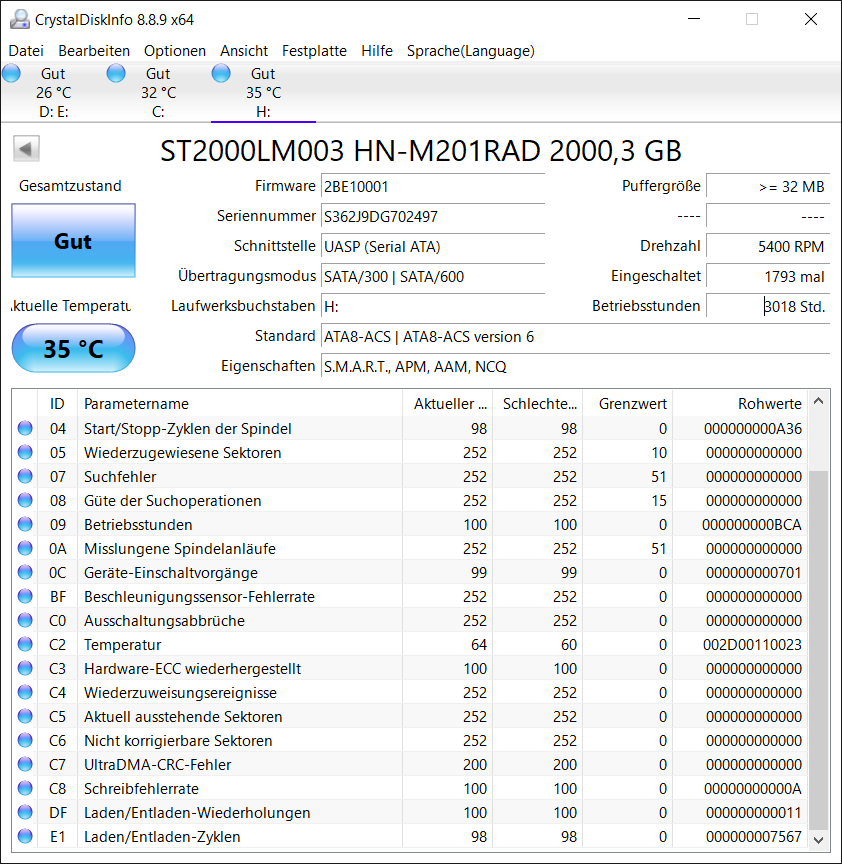Click the scrollbar down arrow of SMART list
842x864 pixels.
click(818, 840)
